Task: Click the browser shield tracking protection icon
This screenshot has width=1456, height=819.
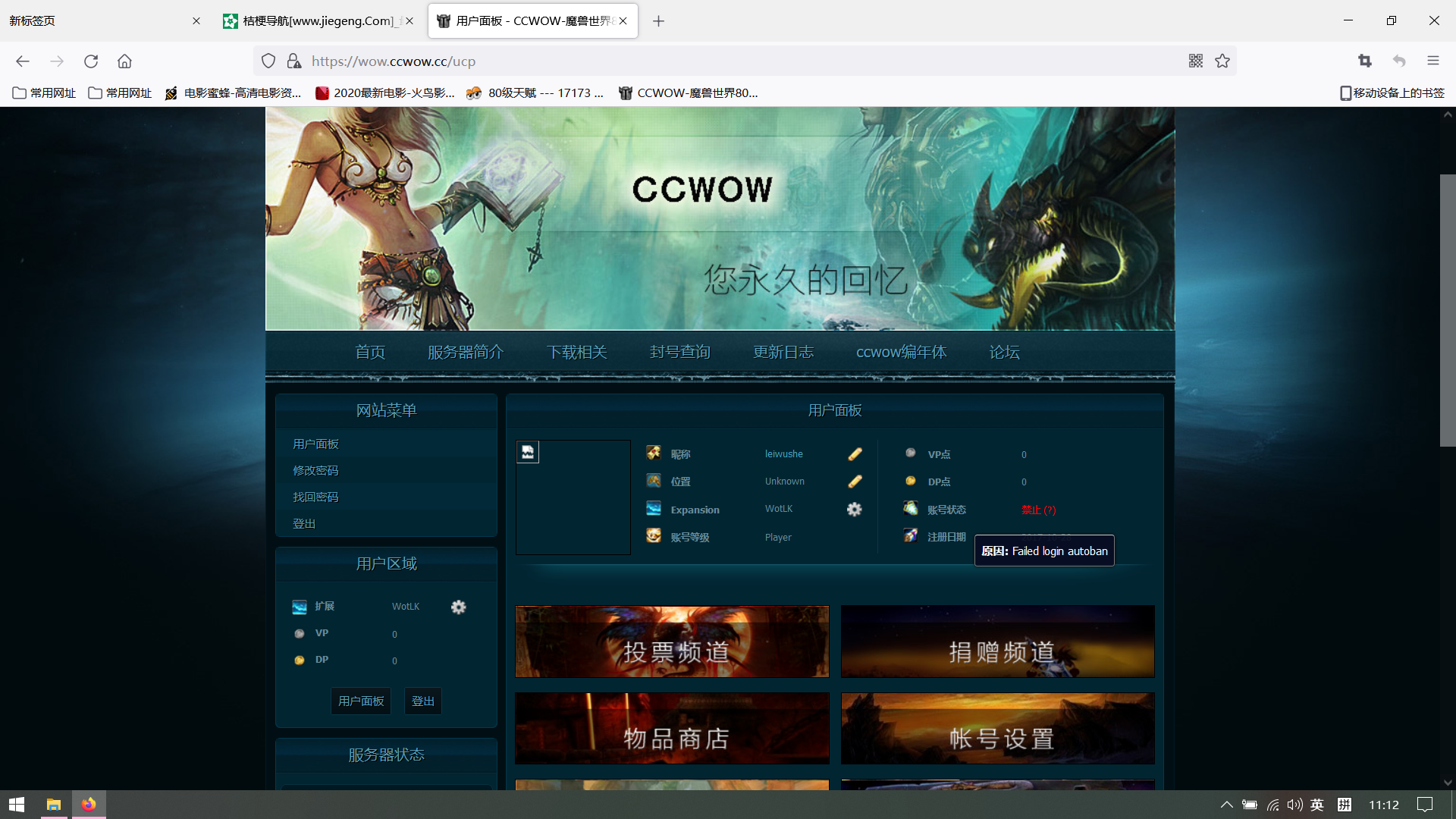Action: click(268, 61)
